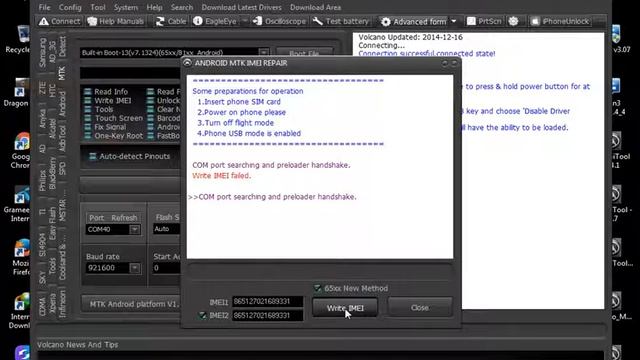
Task: Click the Cable toolbar icon
Action: click(x=171, y=21)
